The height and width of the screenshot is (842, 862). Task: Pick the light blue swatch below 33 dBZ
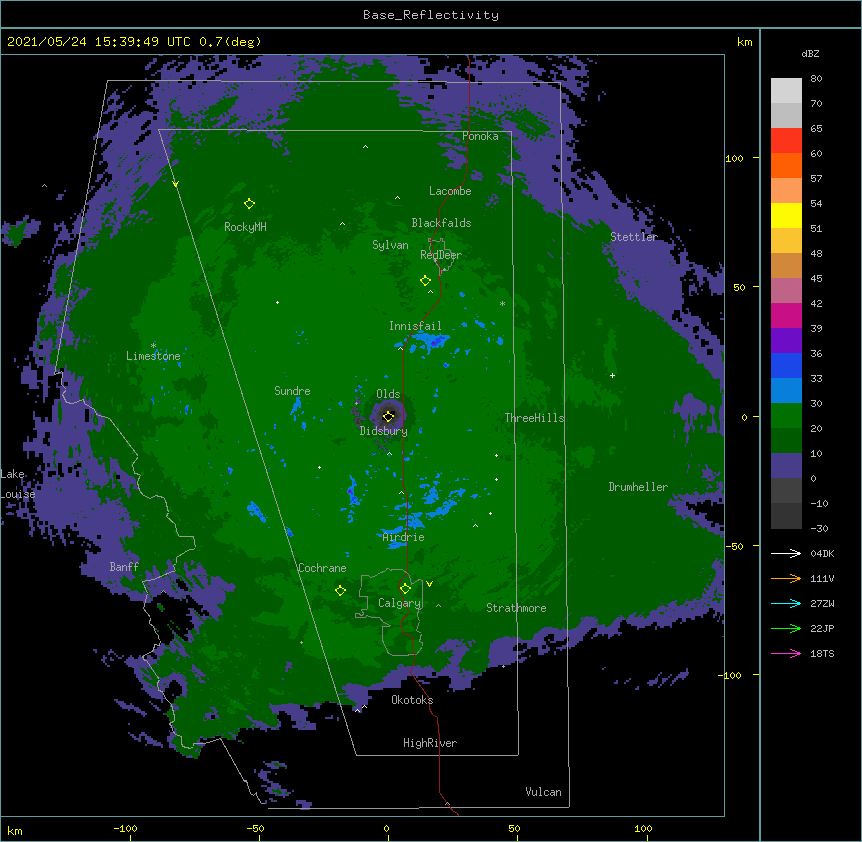point(786,390)
